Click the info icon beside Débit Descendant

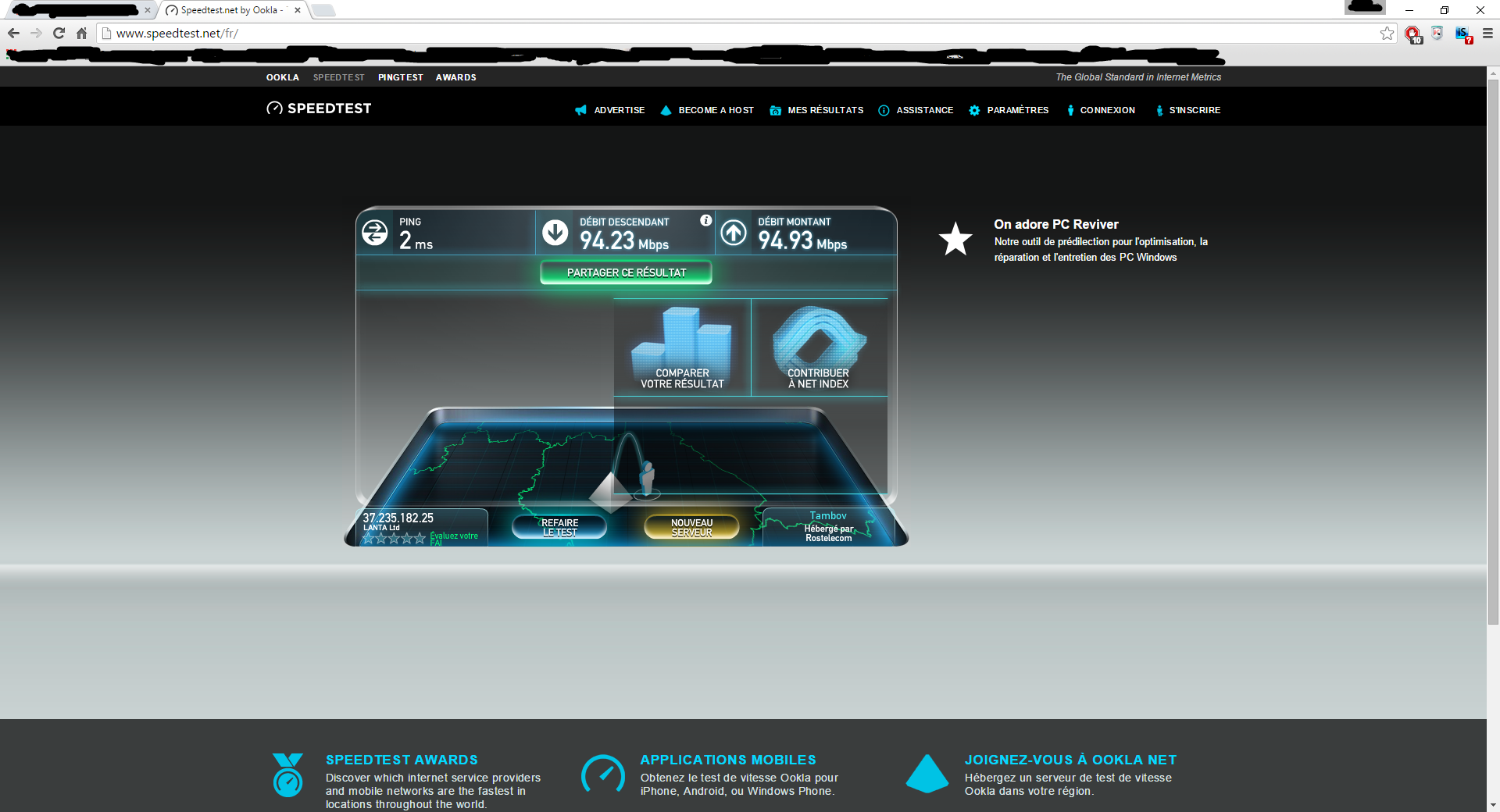(x=705, y=221)
